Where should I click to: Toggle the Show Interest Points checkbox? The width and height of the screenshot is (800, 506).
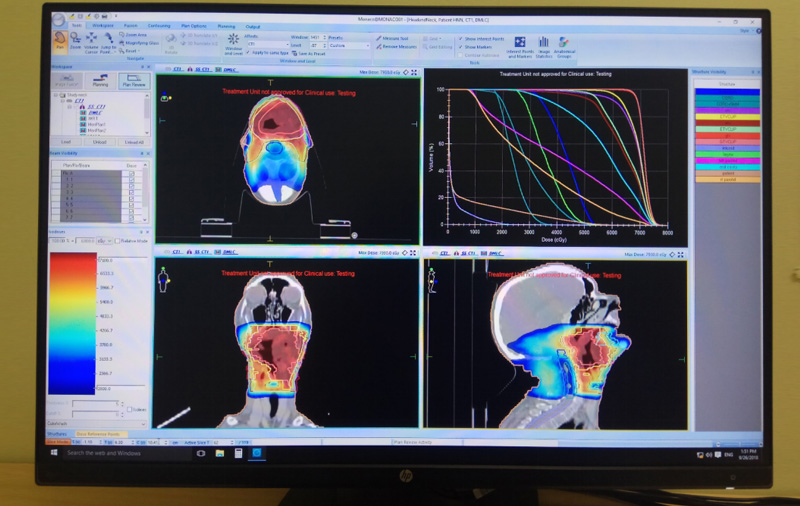[x=459, y=37]
